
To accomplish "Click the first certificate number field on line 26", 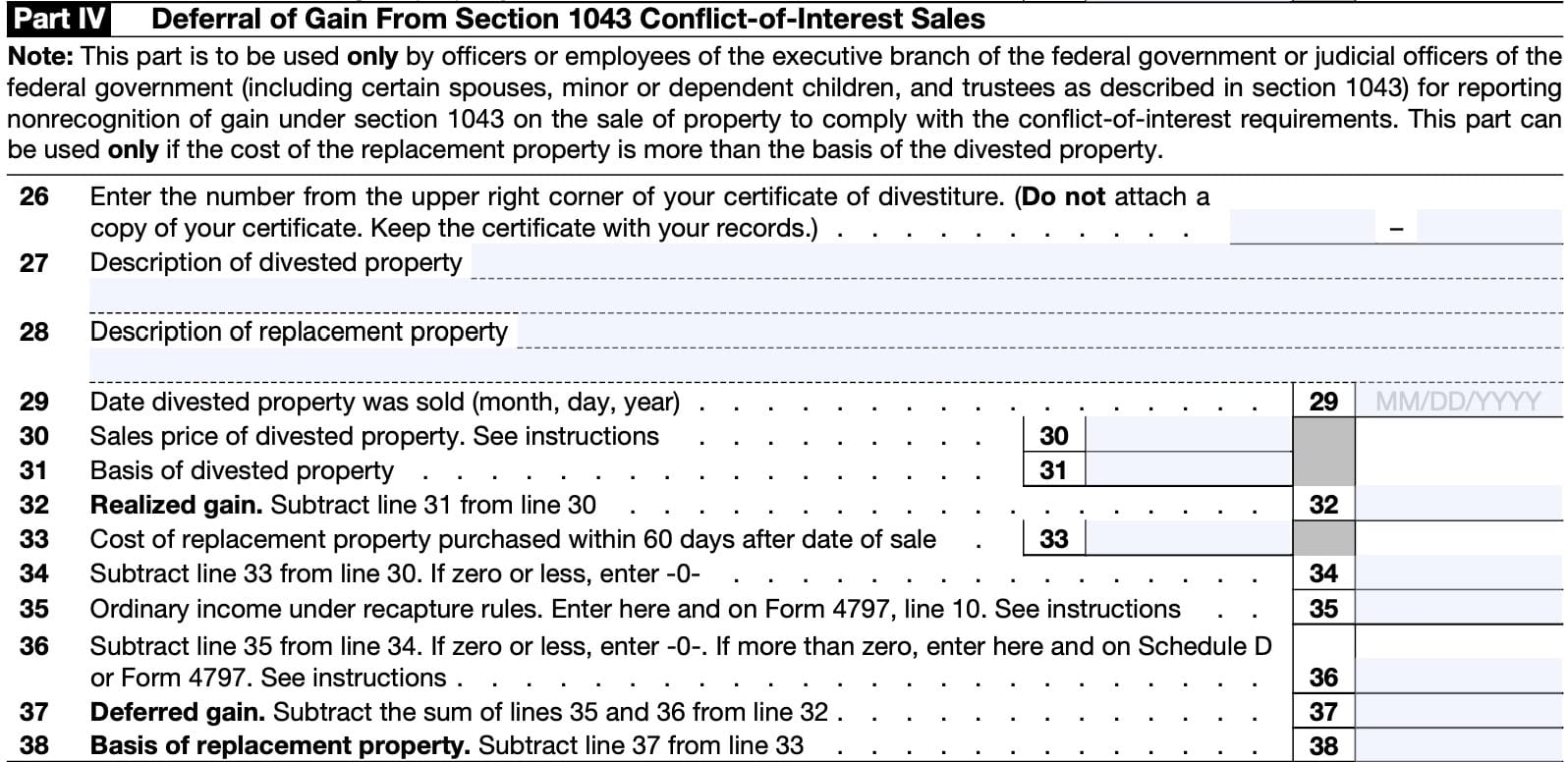I will (x=1302, y=227).
